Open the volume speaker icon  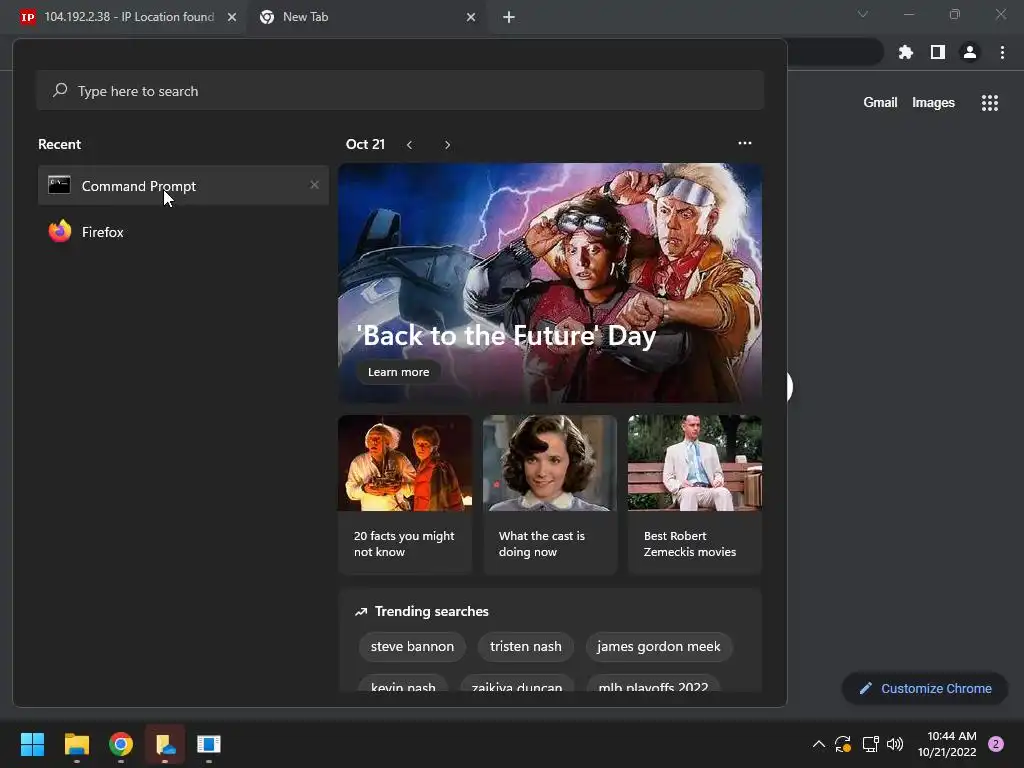point(895,744)
